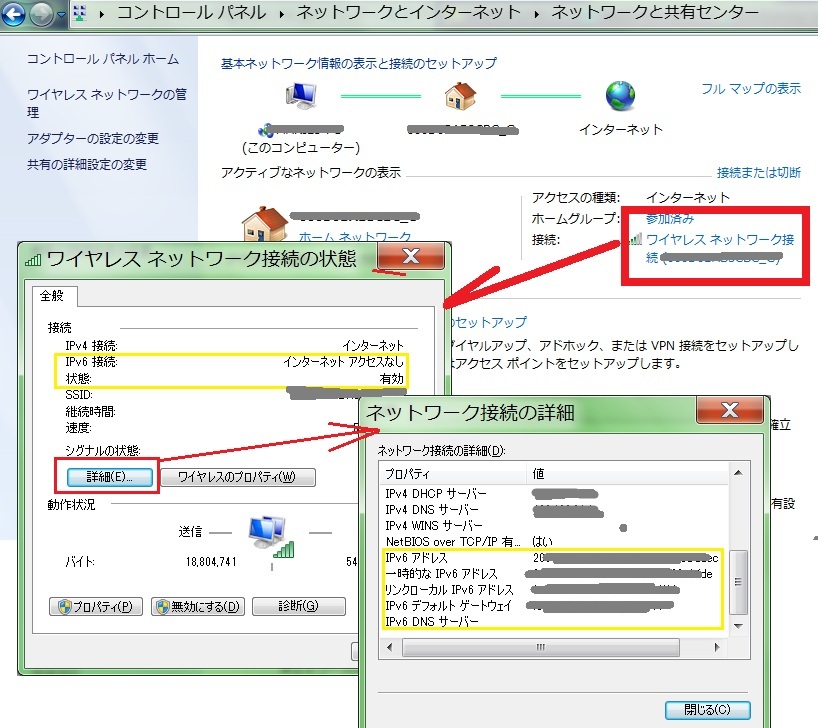The width and height of the screenshot is (822, 728).
Task: Click the Internet globe icon
Action: click(620, 96)
